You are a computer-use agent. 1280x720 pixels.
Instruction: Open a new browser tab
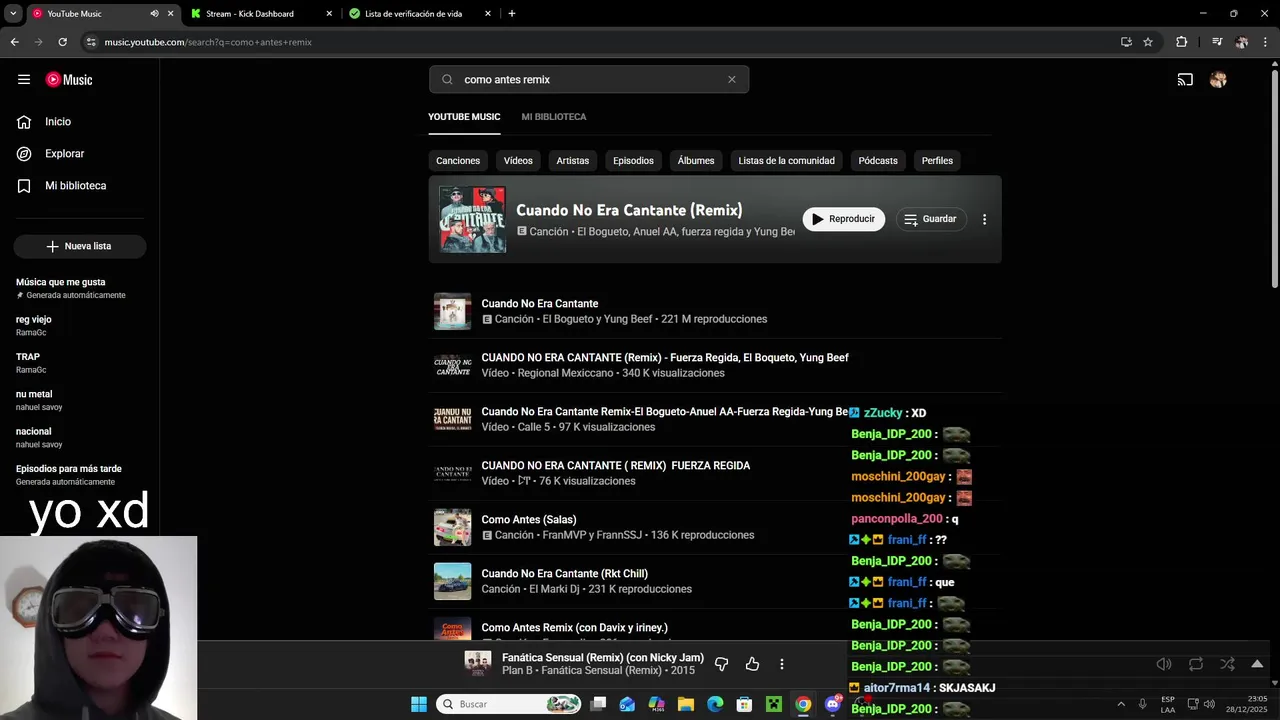(512, 14)
